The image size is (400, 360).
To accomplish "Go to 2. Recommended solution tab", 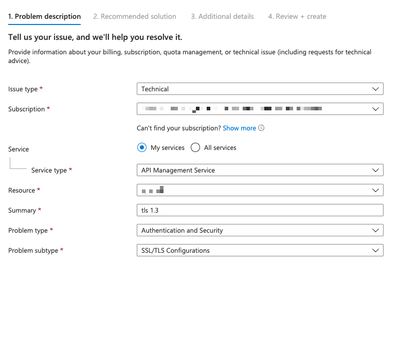I will [x=135, y=16].
